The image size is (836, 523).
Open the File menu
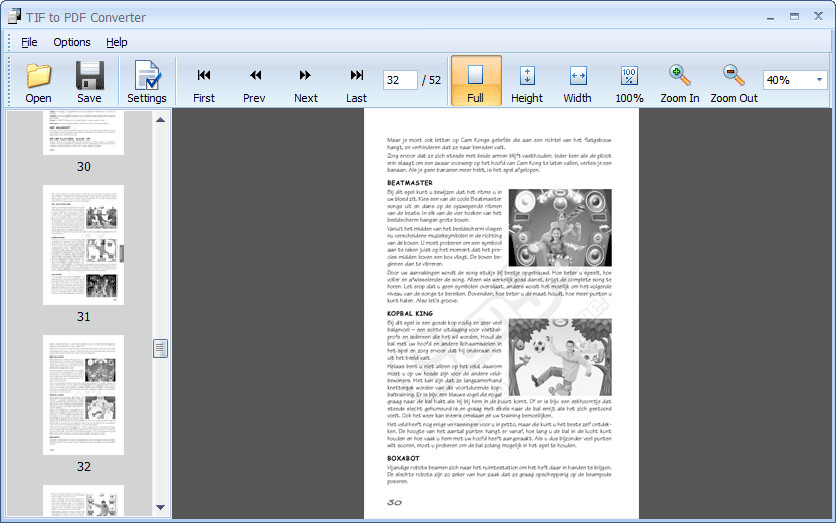pos(29,42)
